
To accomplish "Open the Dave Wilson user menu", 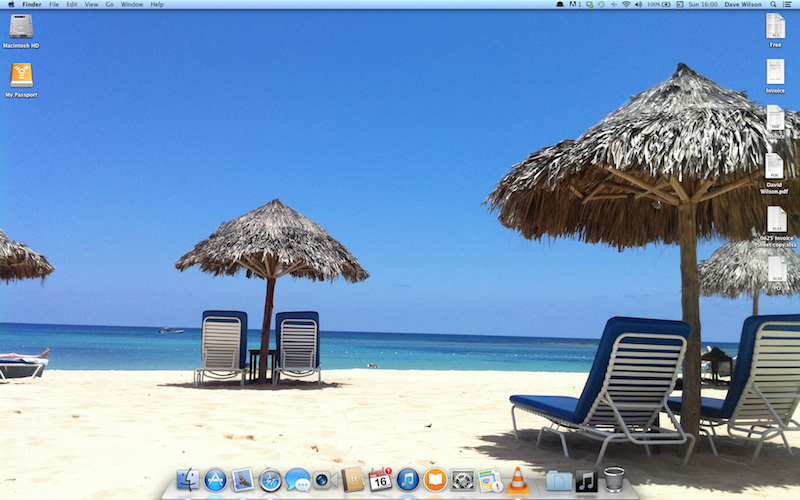I will 742,4.
